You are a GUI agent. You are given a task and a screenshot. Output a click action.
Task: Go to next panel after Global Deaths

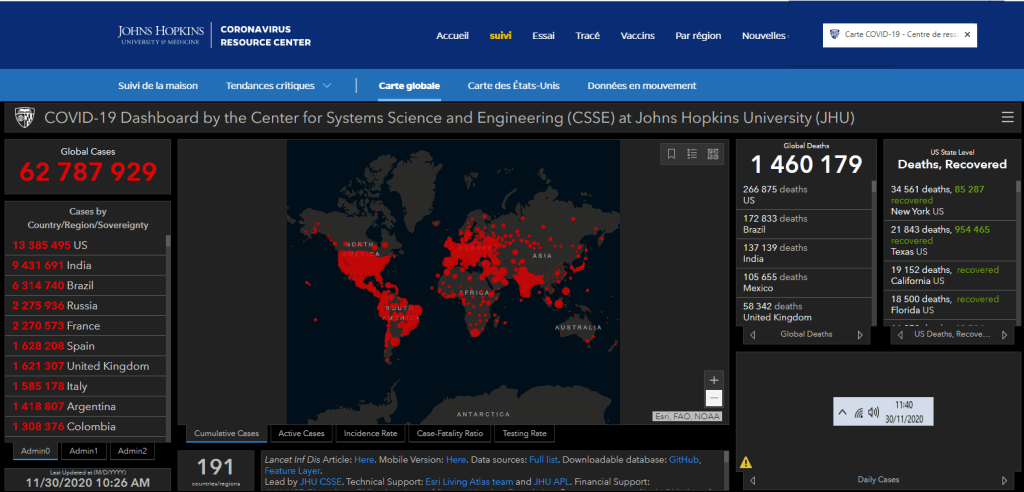click(860, 334)
